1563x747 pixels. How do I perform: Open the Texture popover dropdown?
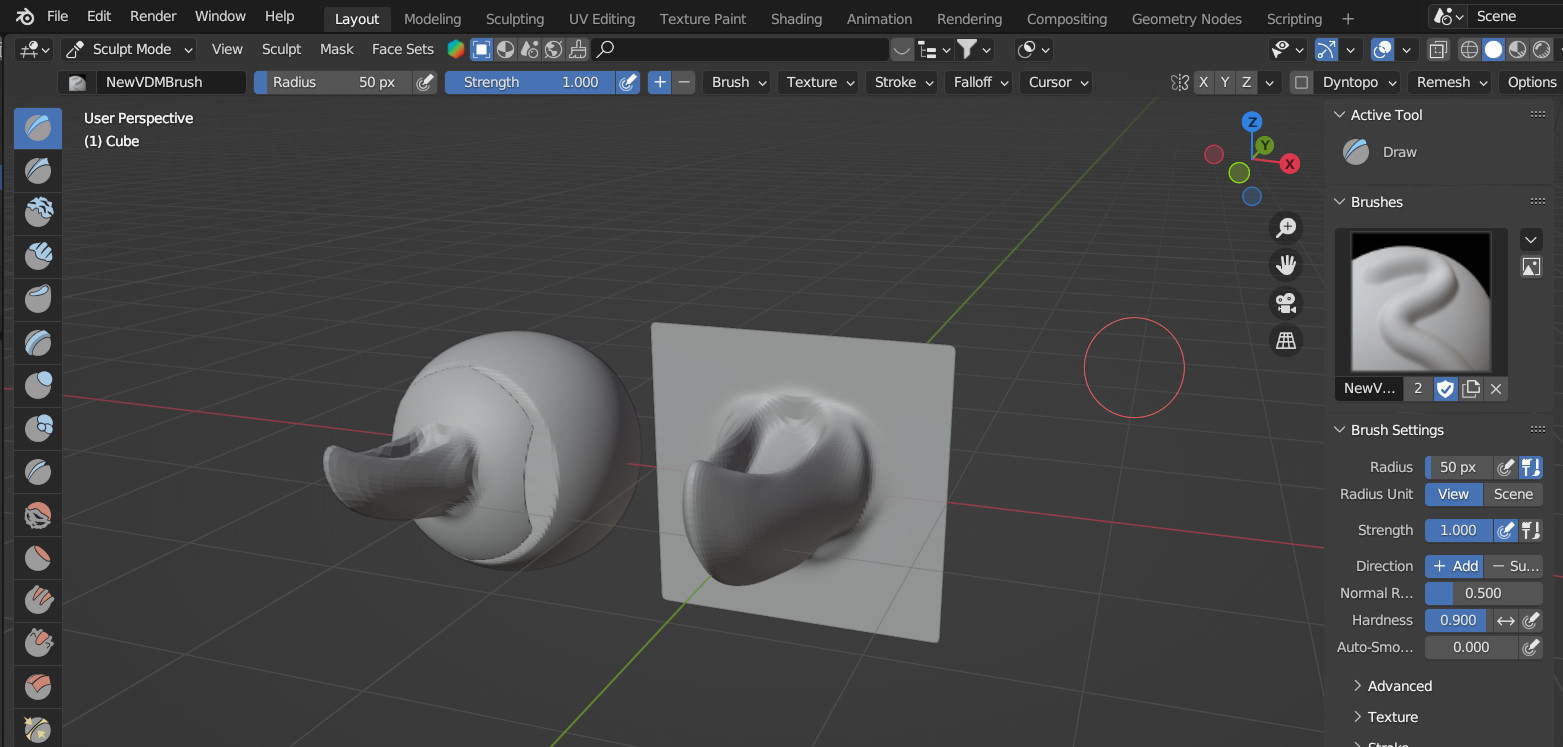[x=820, y=82]
